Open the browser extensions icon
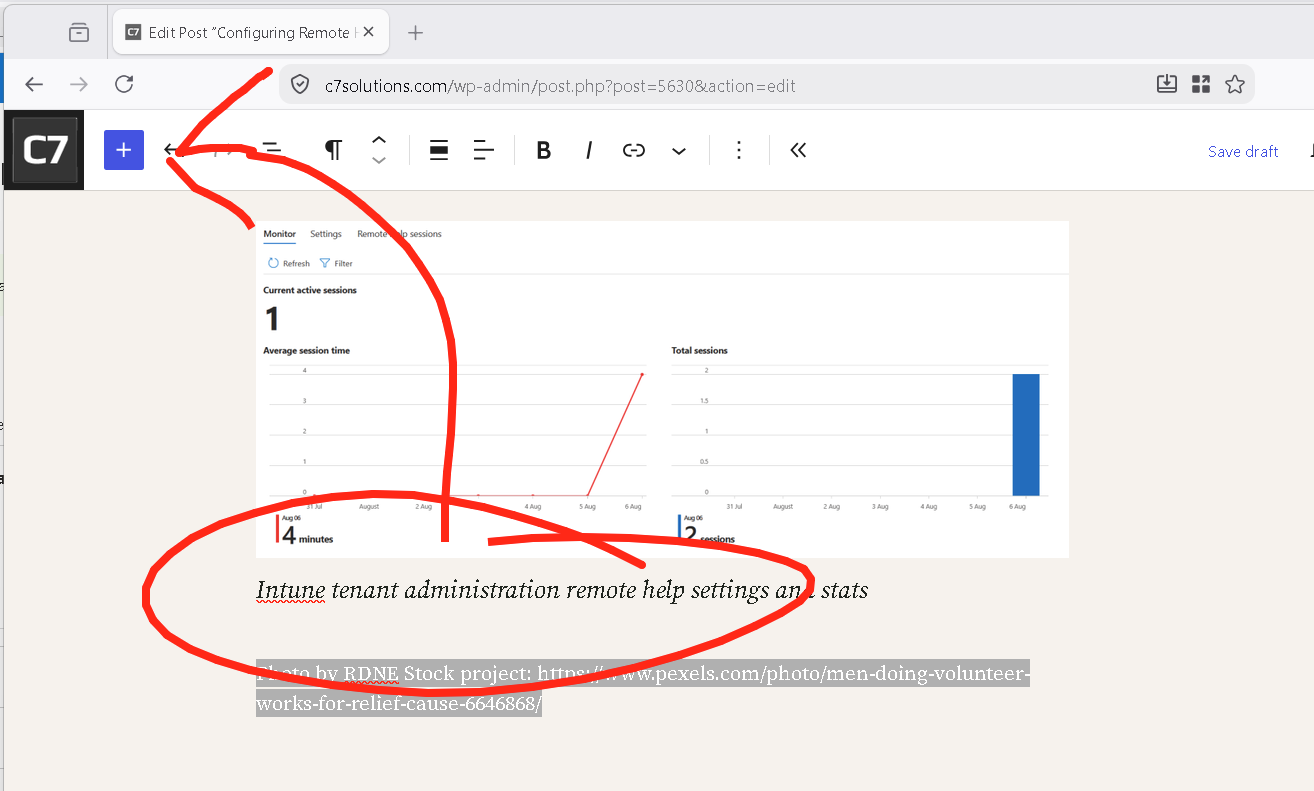Image resolution: width=1314 pixels, height=791 pixels. pyautogui.click(x=1201, y=85)
